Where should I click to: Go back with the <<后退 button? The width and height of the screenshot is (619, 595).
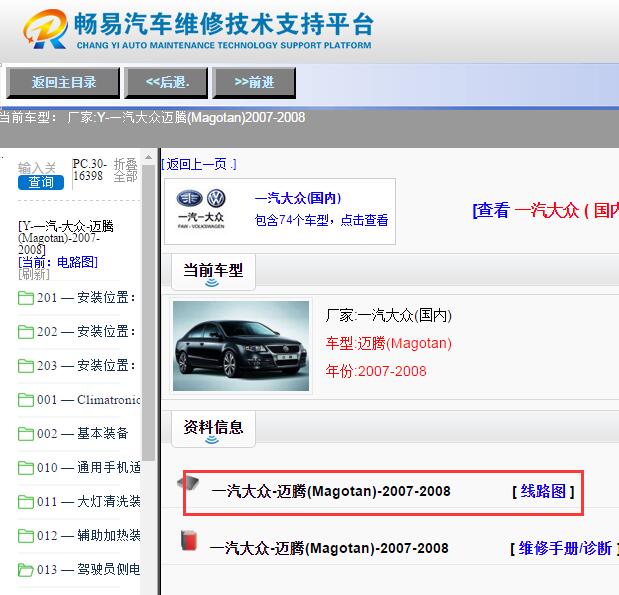click(166, 83)
